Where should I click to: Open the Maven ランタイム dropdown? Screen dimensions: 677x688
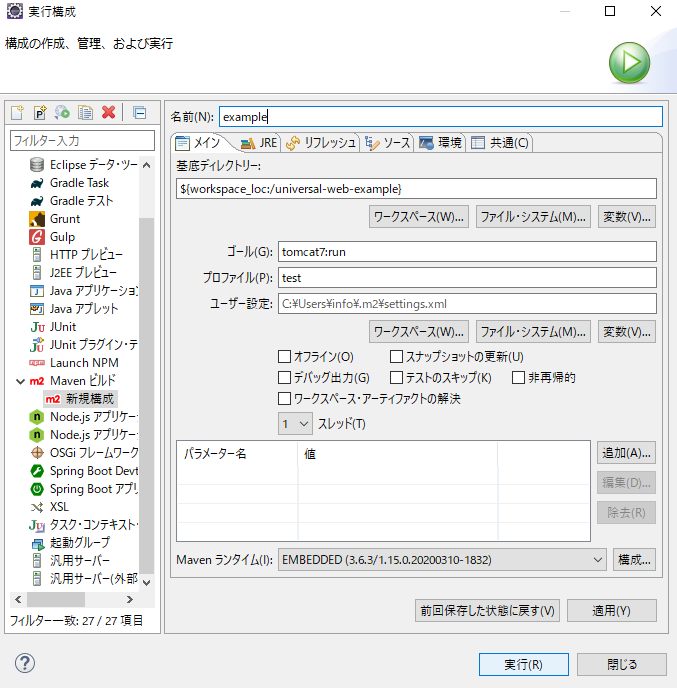click(442, 559)
